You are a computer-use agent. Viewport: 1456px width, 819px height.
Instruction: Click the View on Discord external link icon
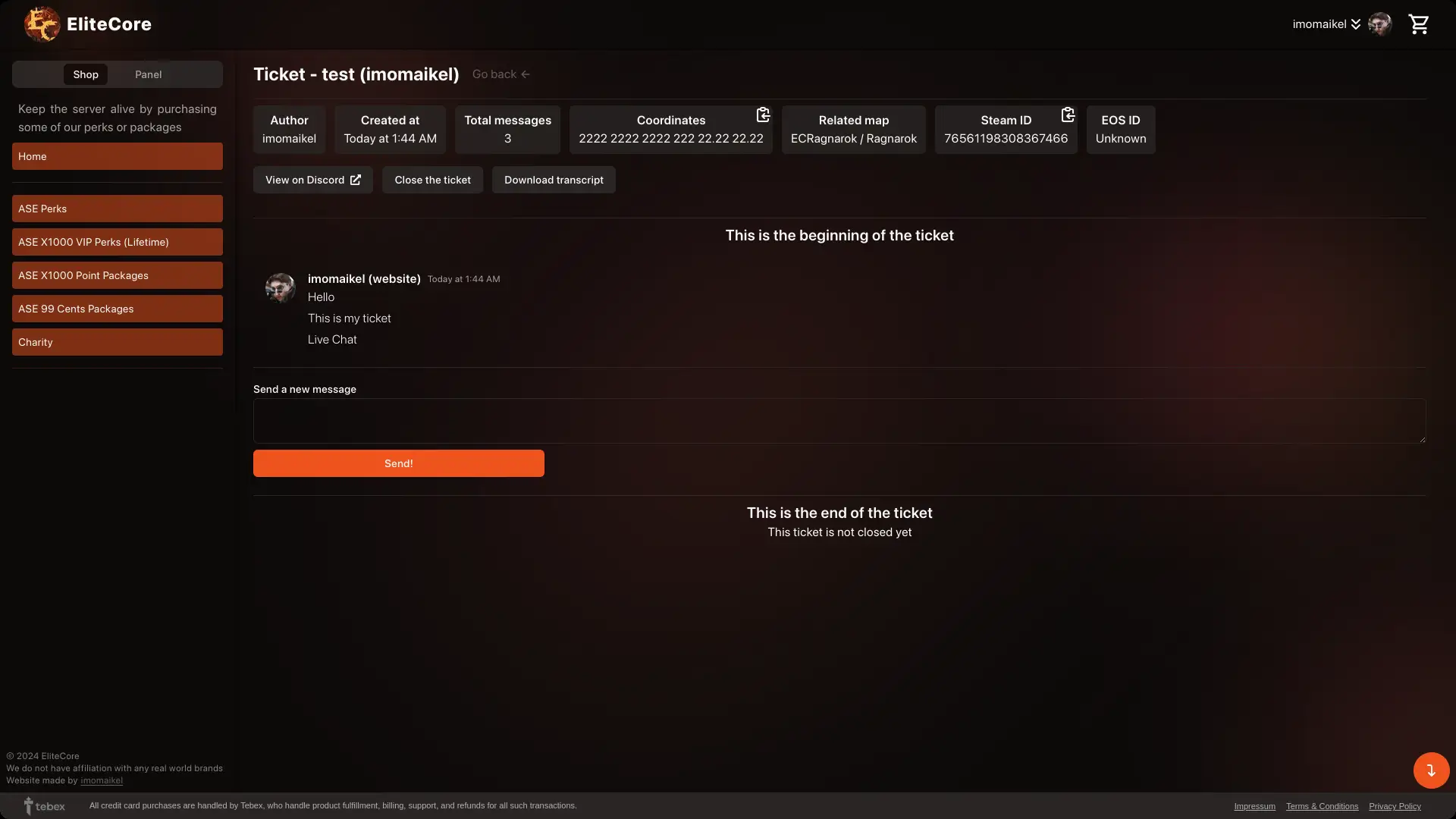pos(355,179)
